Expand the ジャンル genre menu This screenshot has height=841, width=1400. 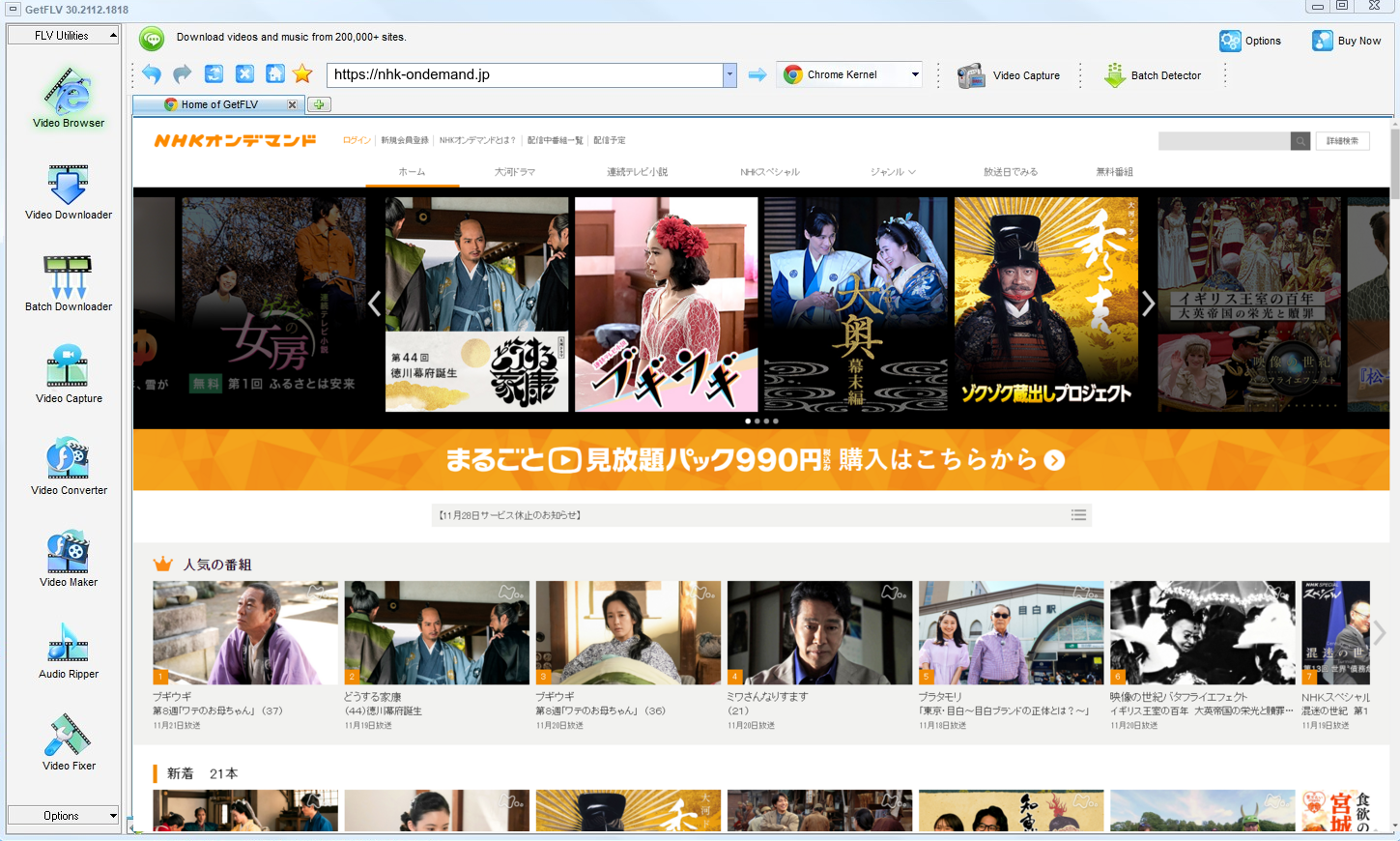(893, 172)
